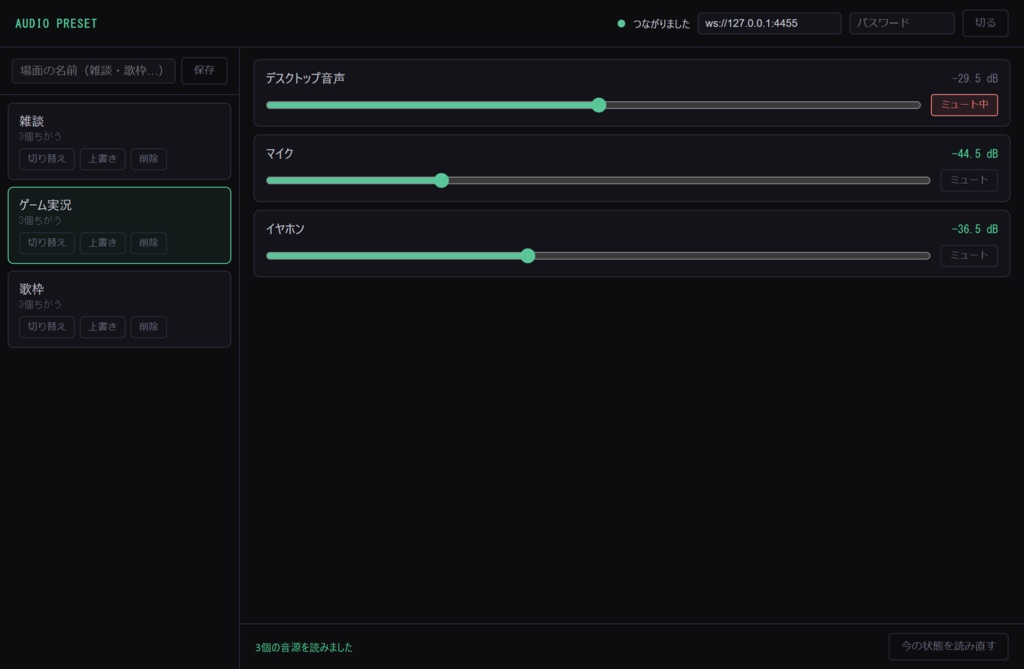Click the 3個の音源を読みました status message
The width and height of the screenshot is (1024, 669).
304,647
